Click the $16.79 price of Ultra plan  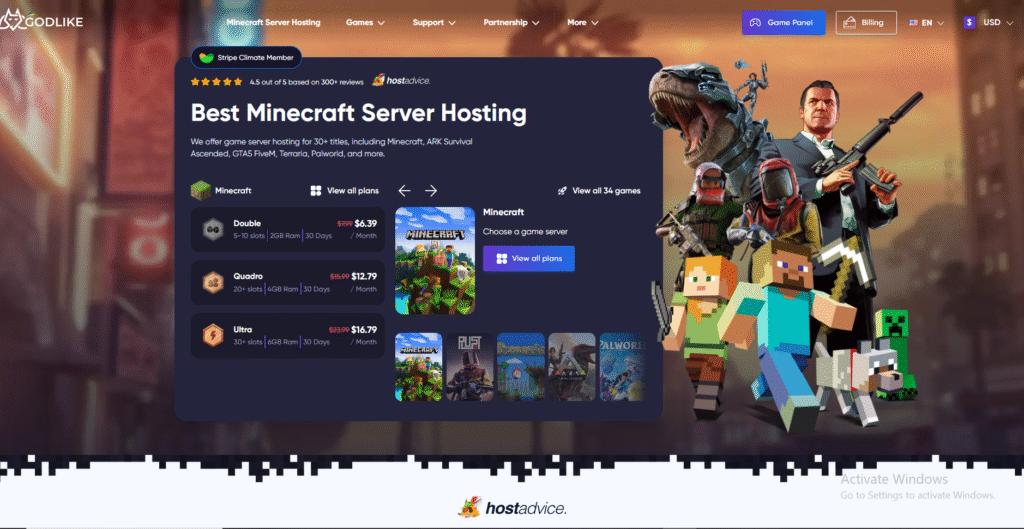coord(364,330)
